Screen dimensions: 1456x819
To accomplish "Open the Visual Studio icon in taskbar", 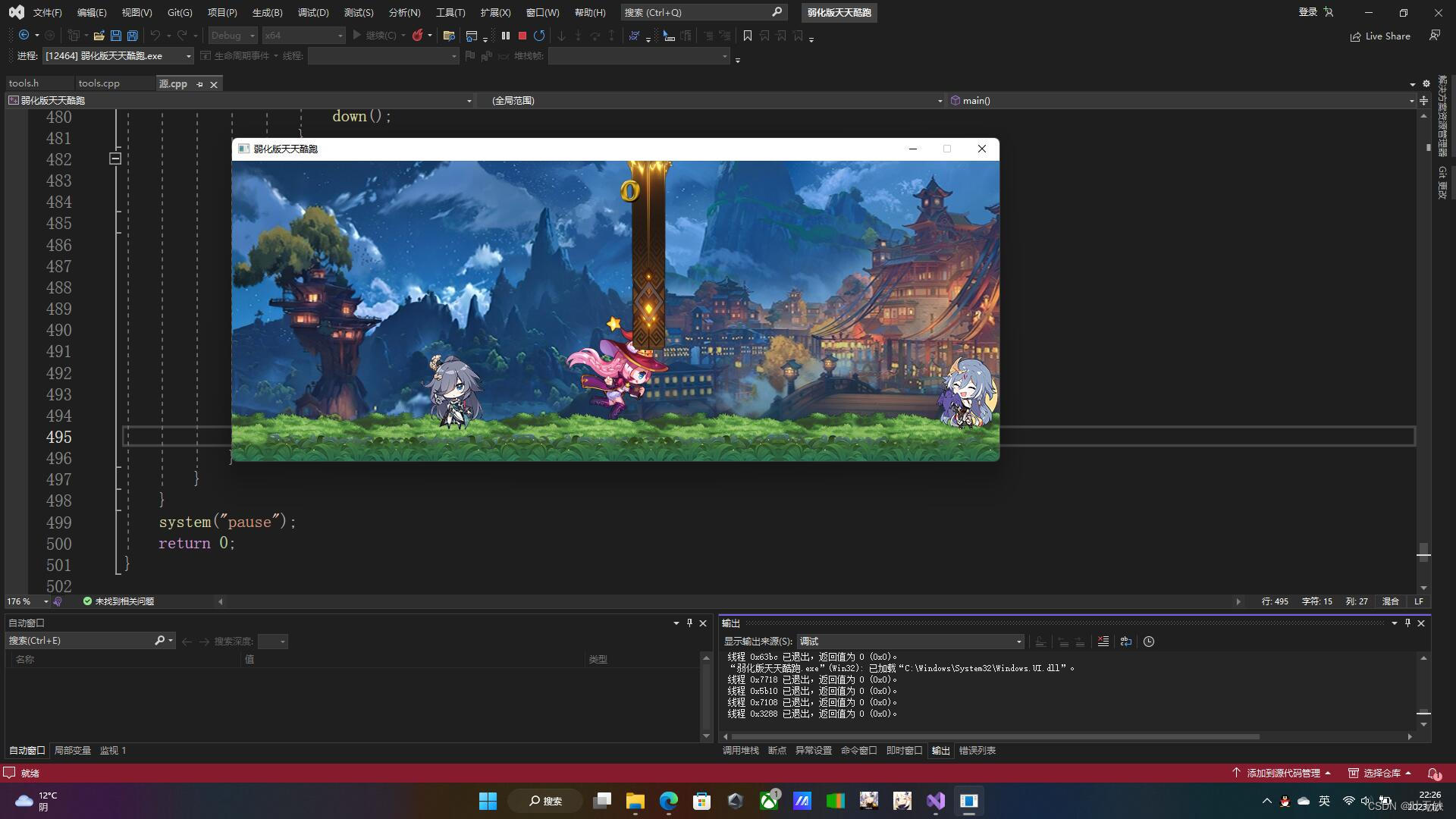I will coord(936,801).
